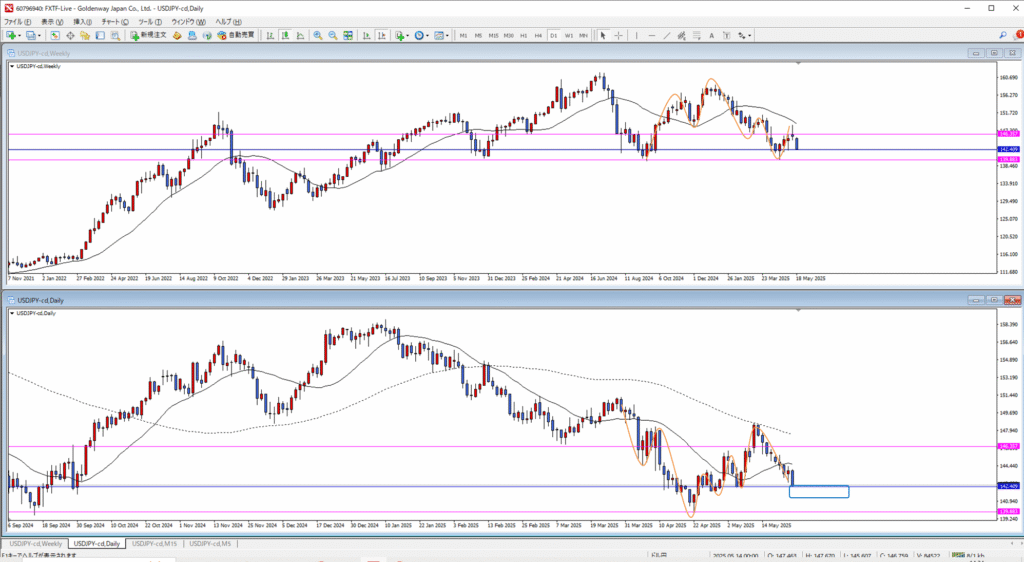Zoom in on the chart
1024x562 pixels.
click(x=317, y=35)
